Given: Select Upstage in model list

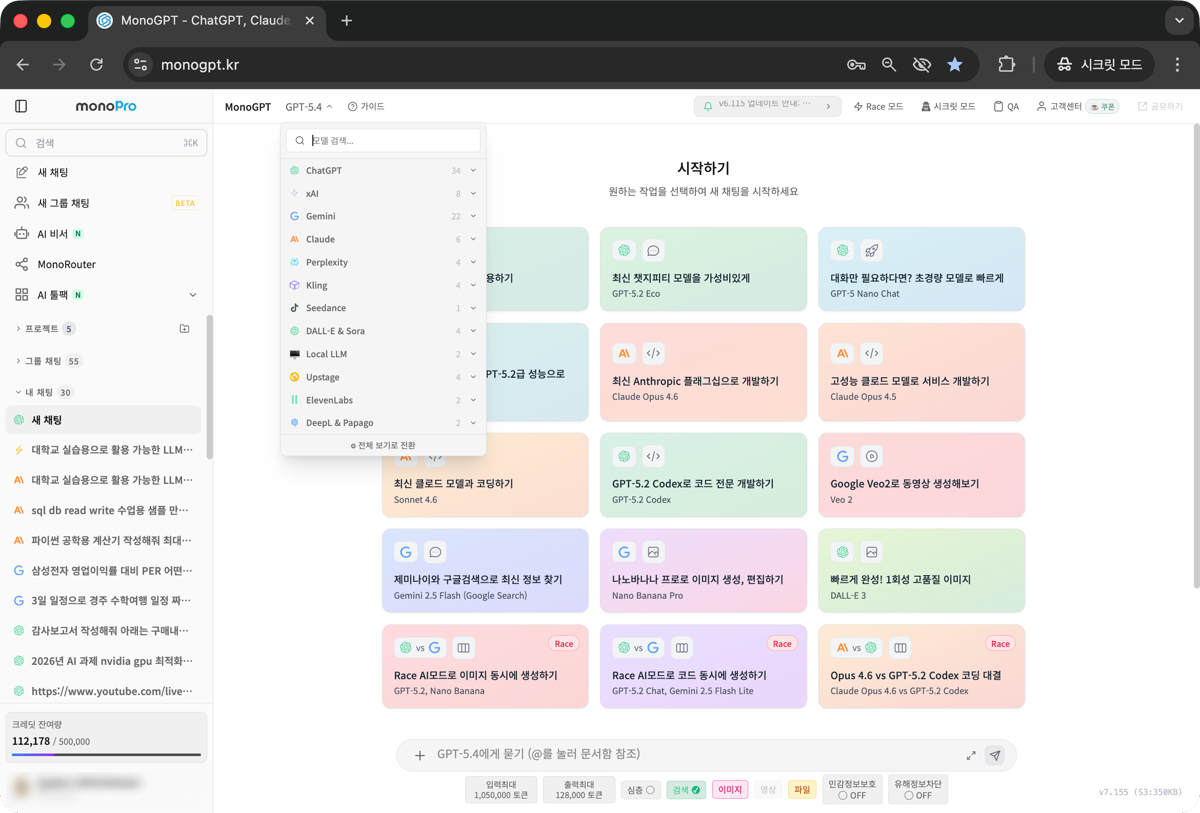Looking at the screenshot, I should pyautogui.click(x=383, y=377).
